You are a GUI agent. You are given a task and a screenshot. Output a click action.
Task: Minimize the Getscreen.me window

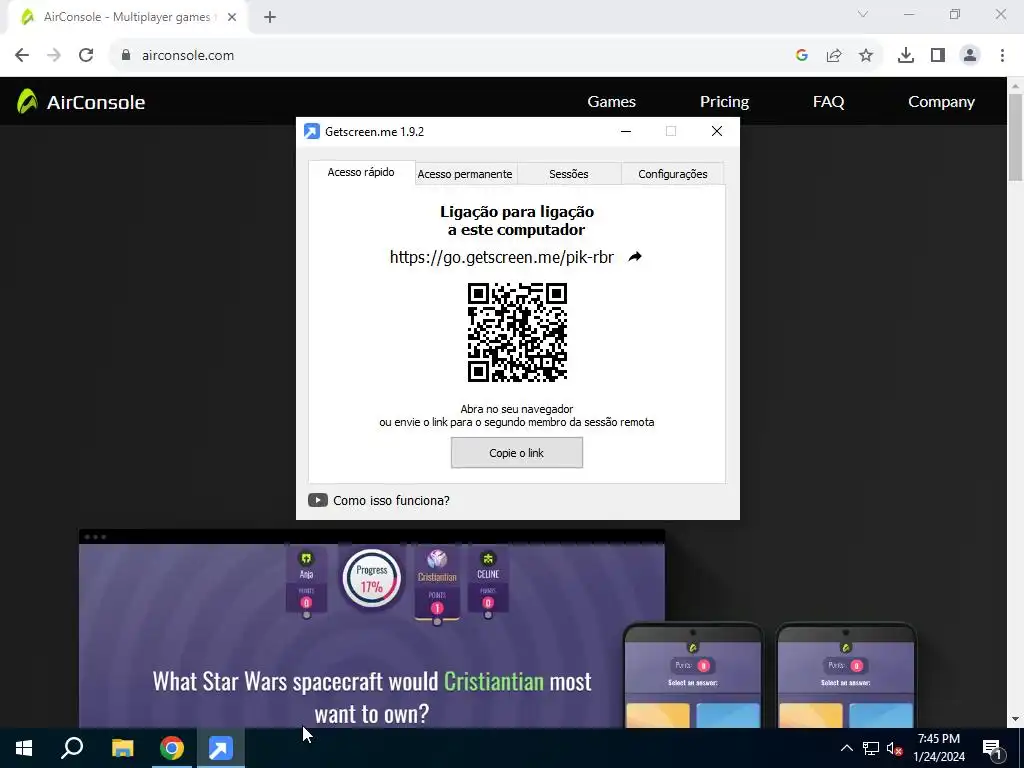coord(626,131)
